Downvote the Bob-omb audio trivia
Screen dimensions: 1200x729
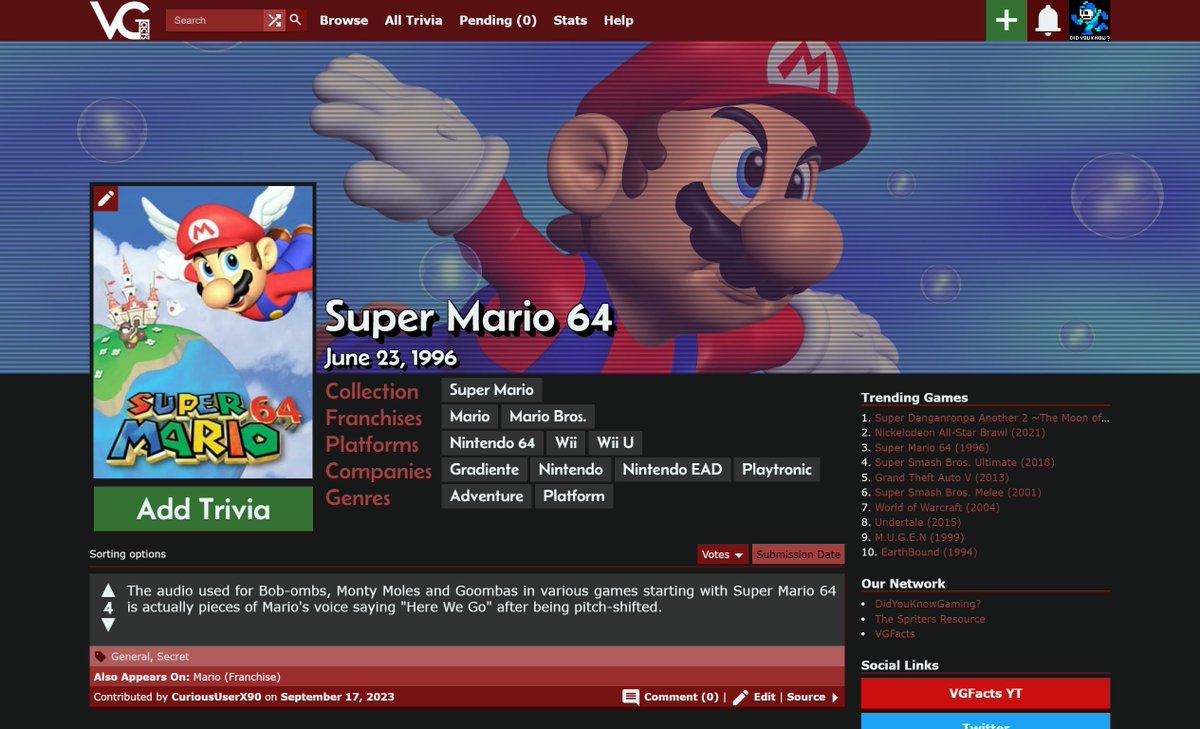[108, 624]
